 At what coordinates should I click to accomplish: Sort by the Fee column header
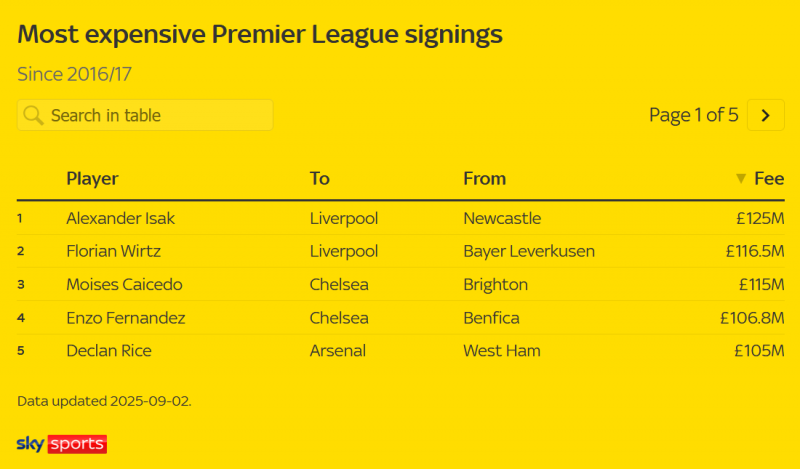[769, 179]
